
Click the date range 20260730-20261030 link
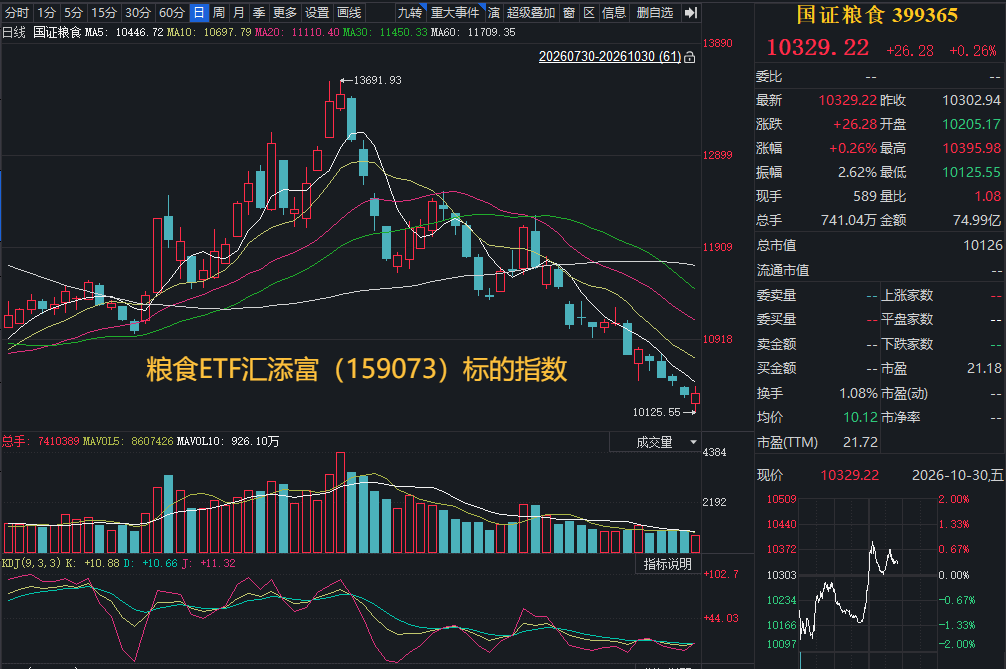pyautogui.click(x=610, y=56)
